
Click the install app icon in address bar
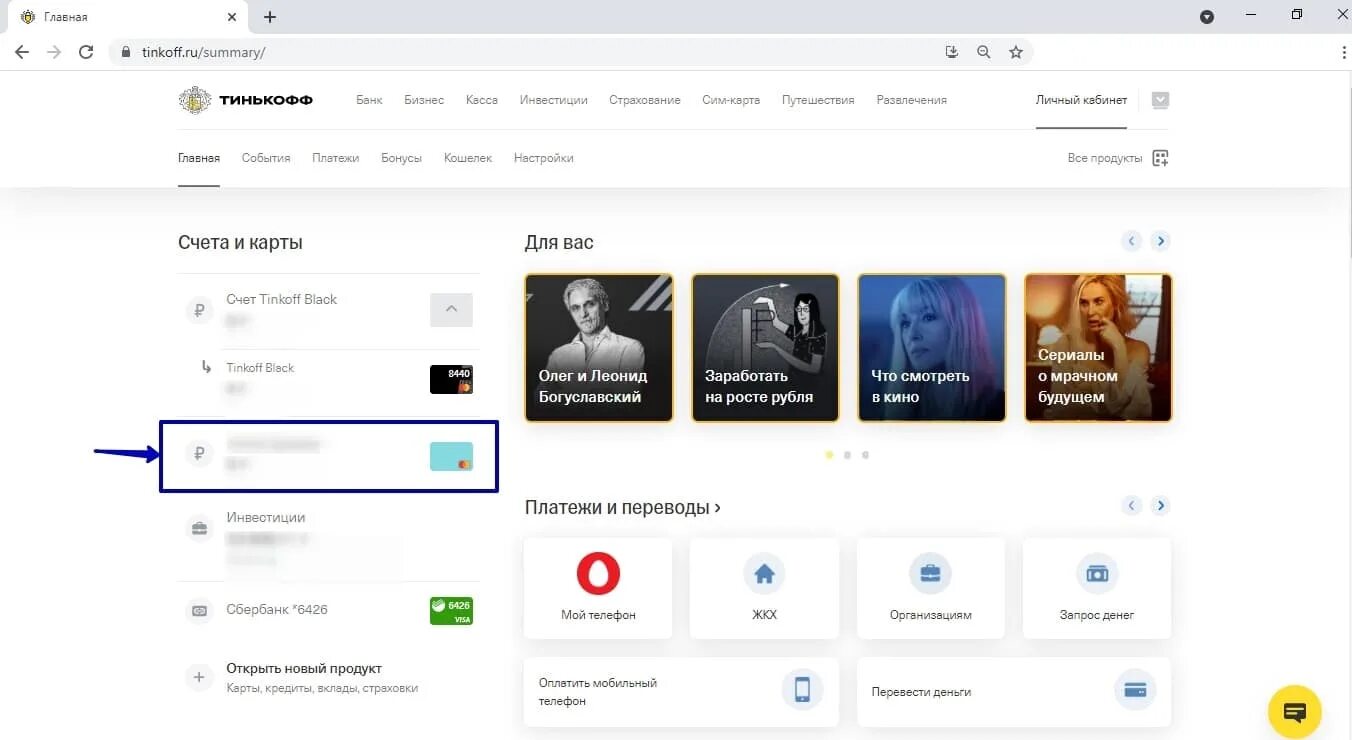pos(952,52)
